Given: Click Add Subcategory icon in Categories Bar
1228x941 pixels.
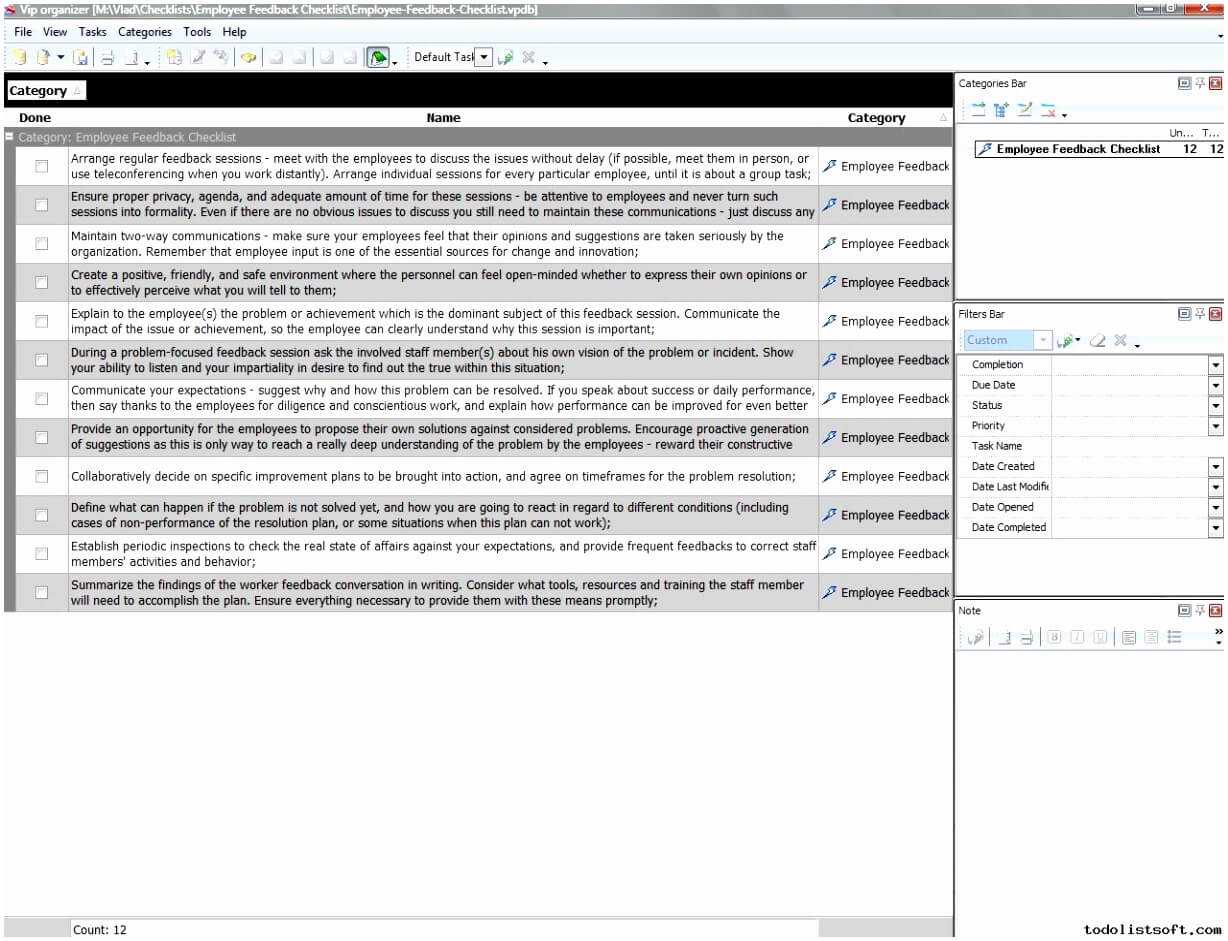Looking at the screenshot, I should click(1001, 110).
